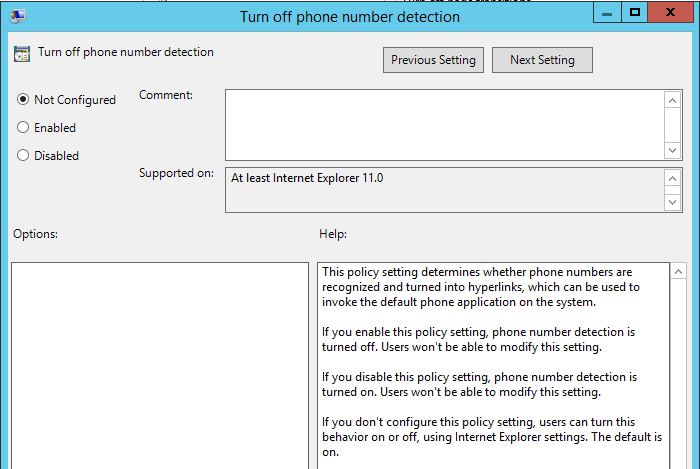Click the Supported on scroll down arrow

[x=673, y=202]
